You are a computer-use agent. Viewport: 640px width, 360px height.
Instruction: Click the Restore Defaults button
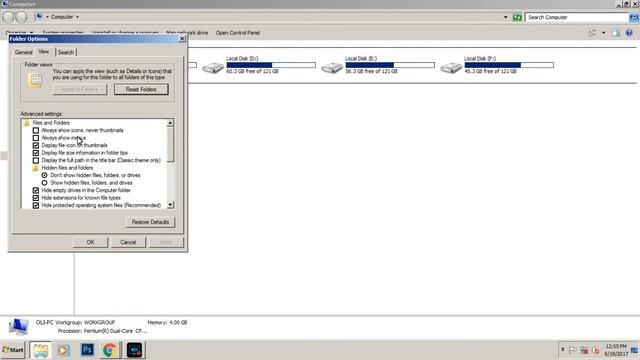click(150, 222)
